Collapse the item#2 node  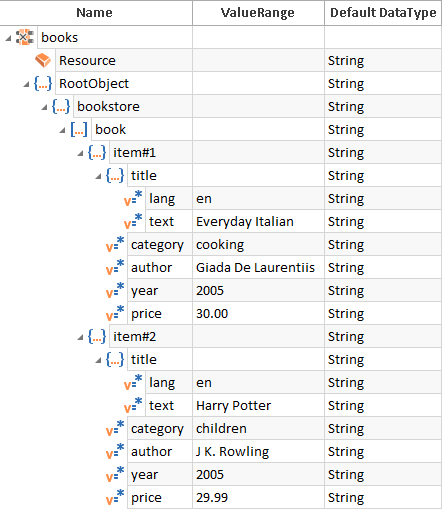click(80, 337)
